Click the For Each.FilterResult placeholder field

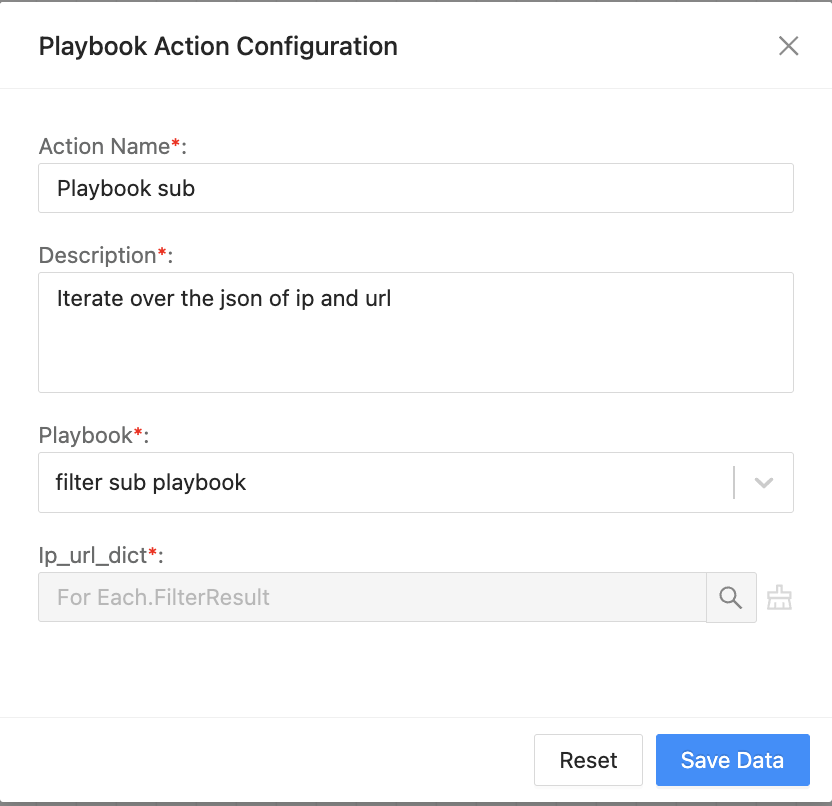coord(370,597)
